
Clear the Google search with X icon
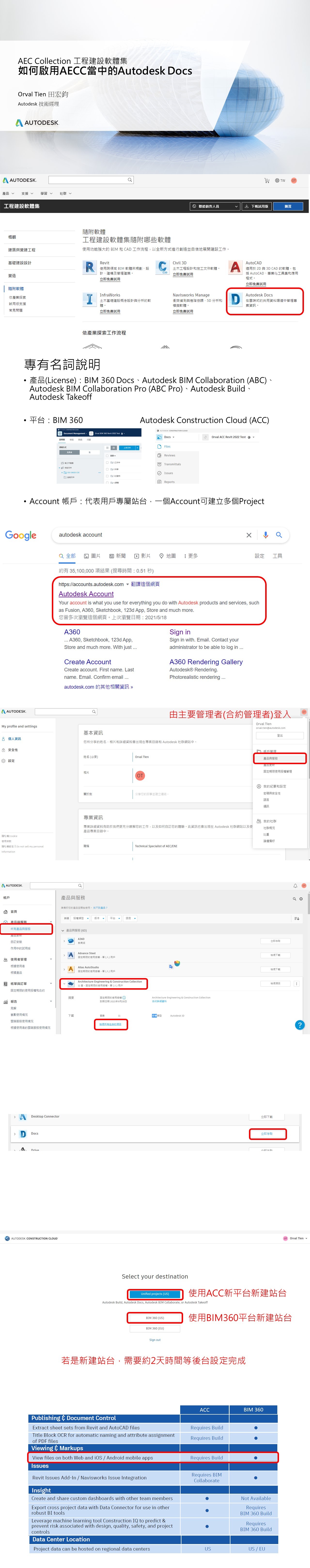point(248,535)
